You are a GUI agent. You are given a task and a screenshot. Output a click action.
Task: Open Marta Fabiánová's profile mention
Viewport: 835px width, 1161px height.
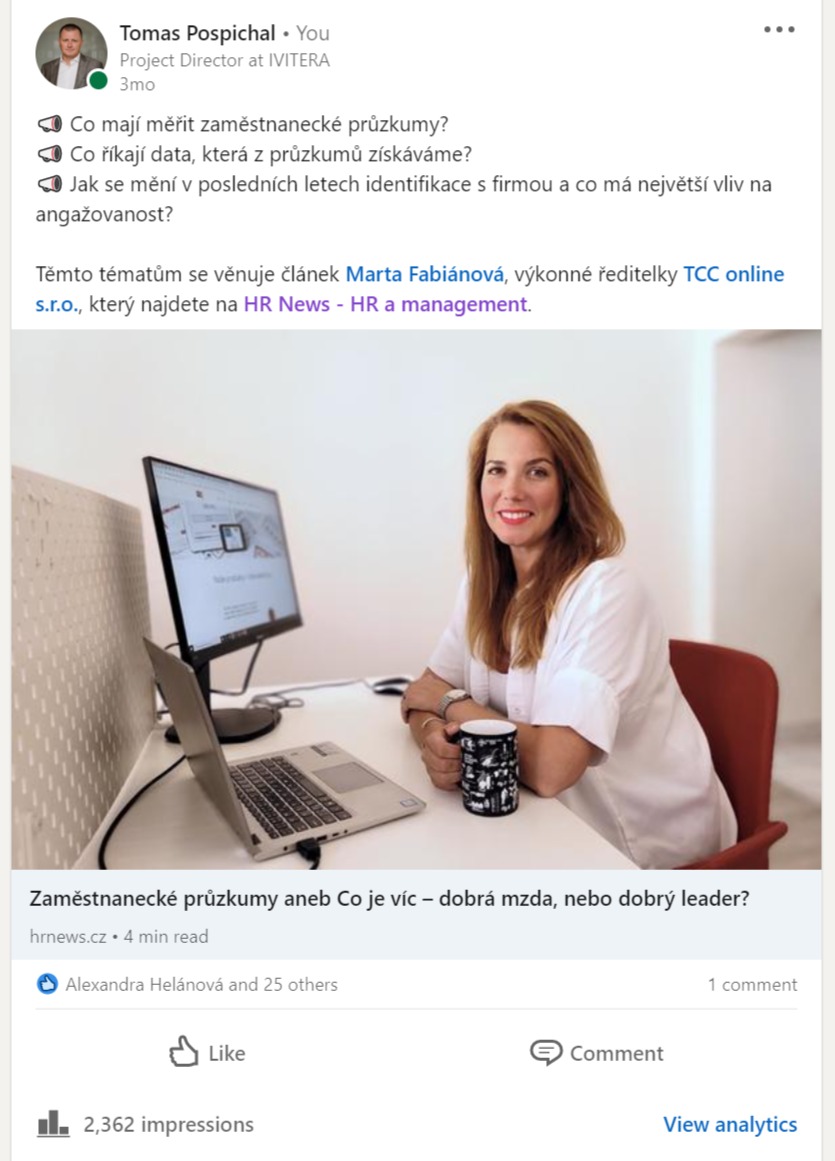425,274
